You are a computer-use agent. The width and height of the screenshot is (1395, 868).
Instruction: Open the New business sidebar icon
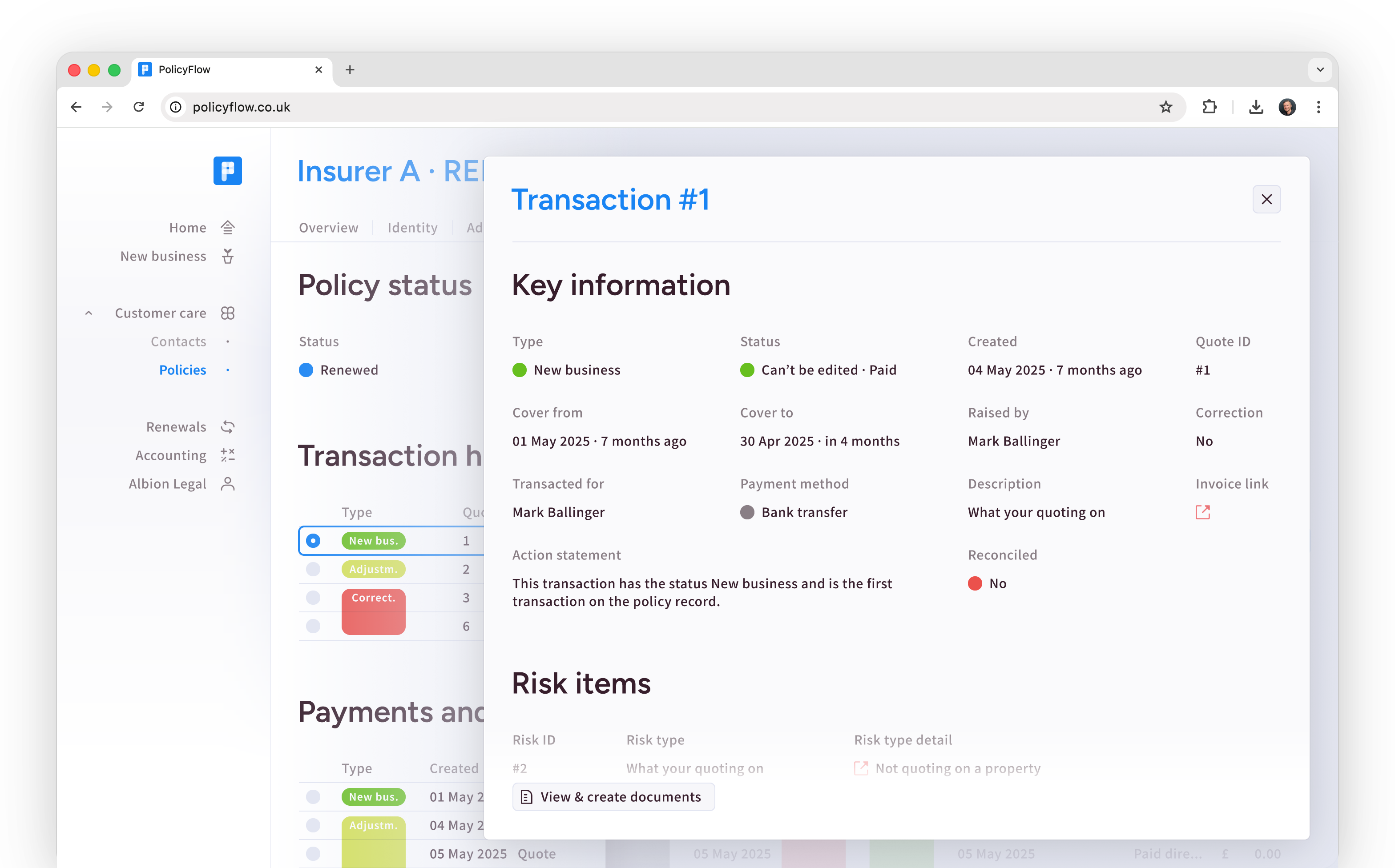tap(227, 256)
